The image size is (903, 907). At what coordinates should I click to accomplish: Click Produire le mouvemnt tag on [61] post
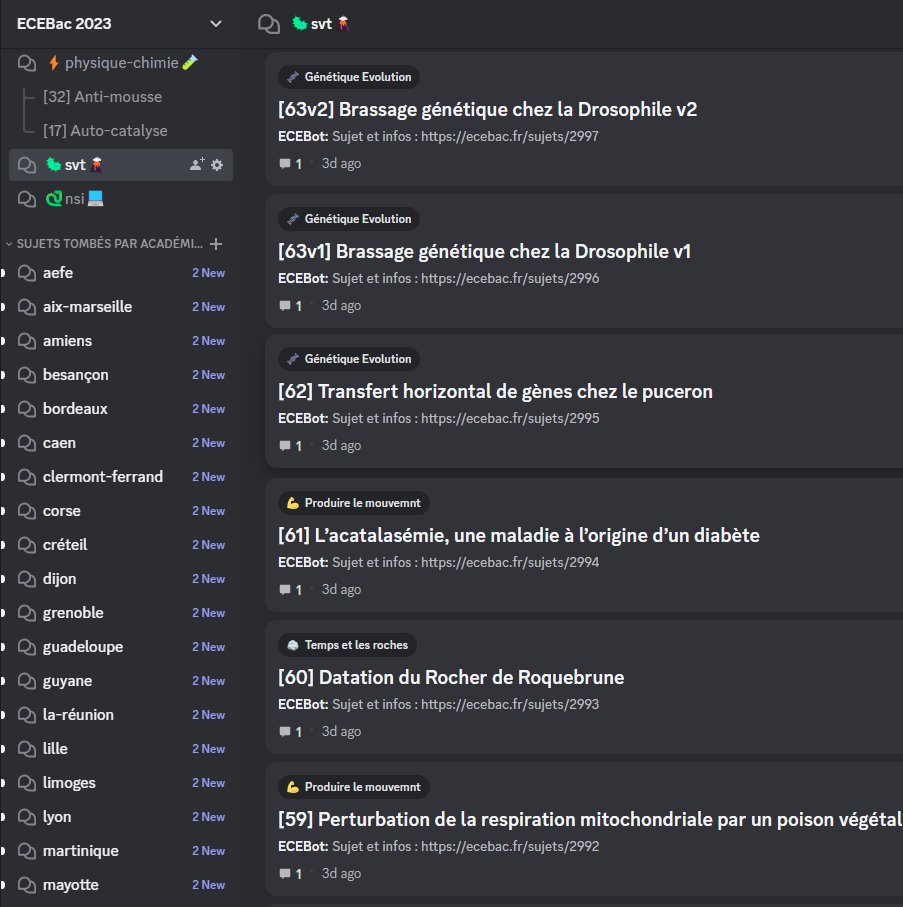tap(353, 503)
